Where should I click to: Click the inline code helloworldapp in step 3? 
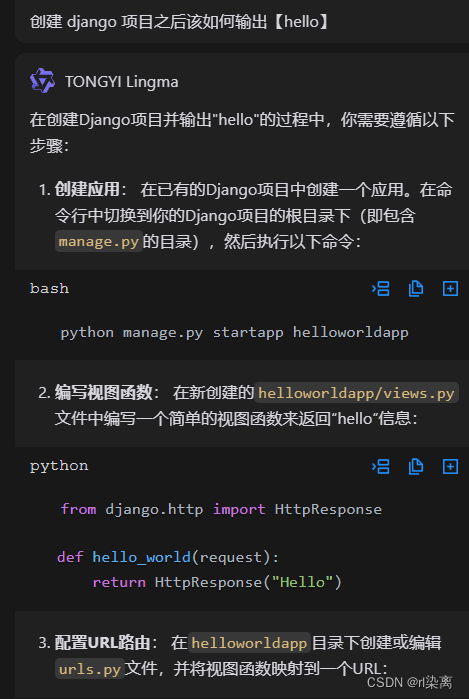click(x=249, y=642)
